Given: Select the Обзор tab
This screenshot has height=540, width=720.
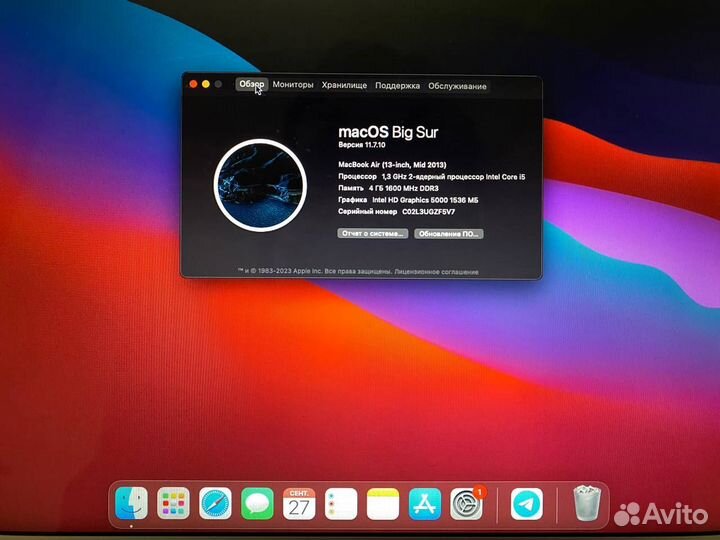Looking at the screenshot, I should (252, 84).
